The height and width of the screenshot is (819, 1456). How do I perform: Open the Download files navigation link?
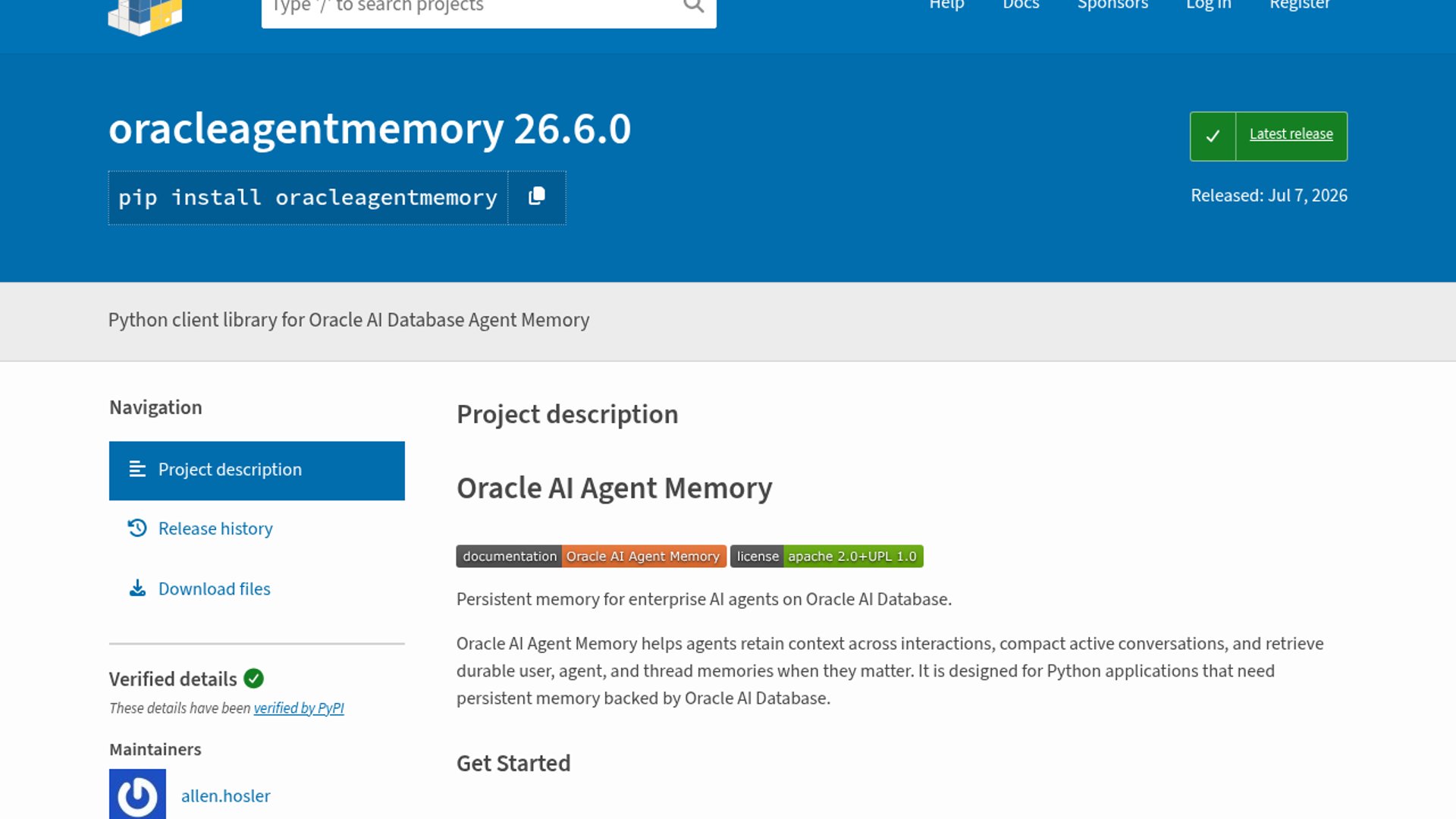click(215, 589)
